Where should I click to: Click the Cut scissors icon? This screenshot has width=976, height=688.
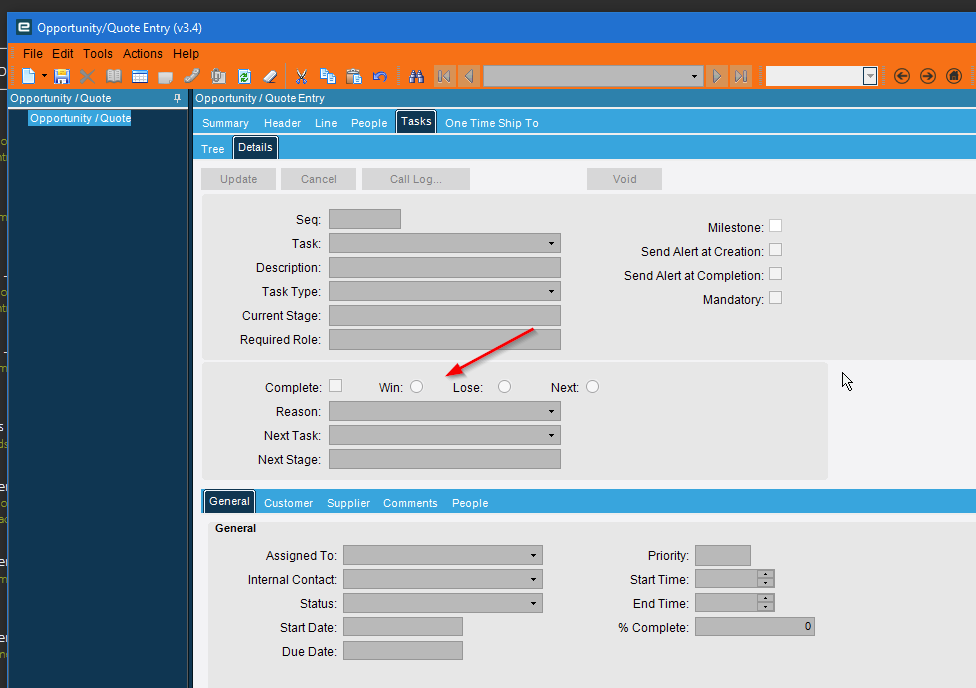pos(301,76)
